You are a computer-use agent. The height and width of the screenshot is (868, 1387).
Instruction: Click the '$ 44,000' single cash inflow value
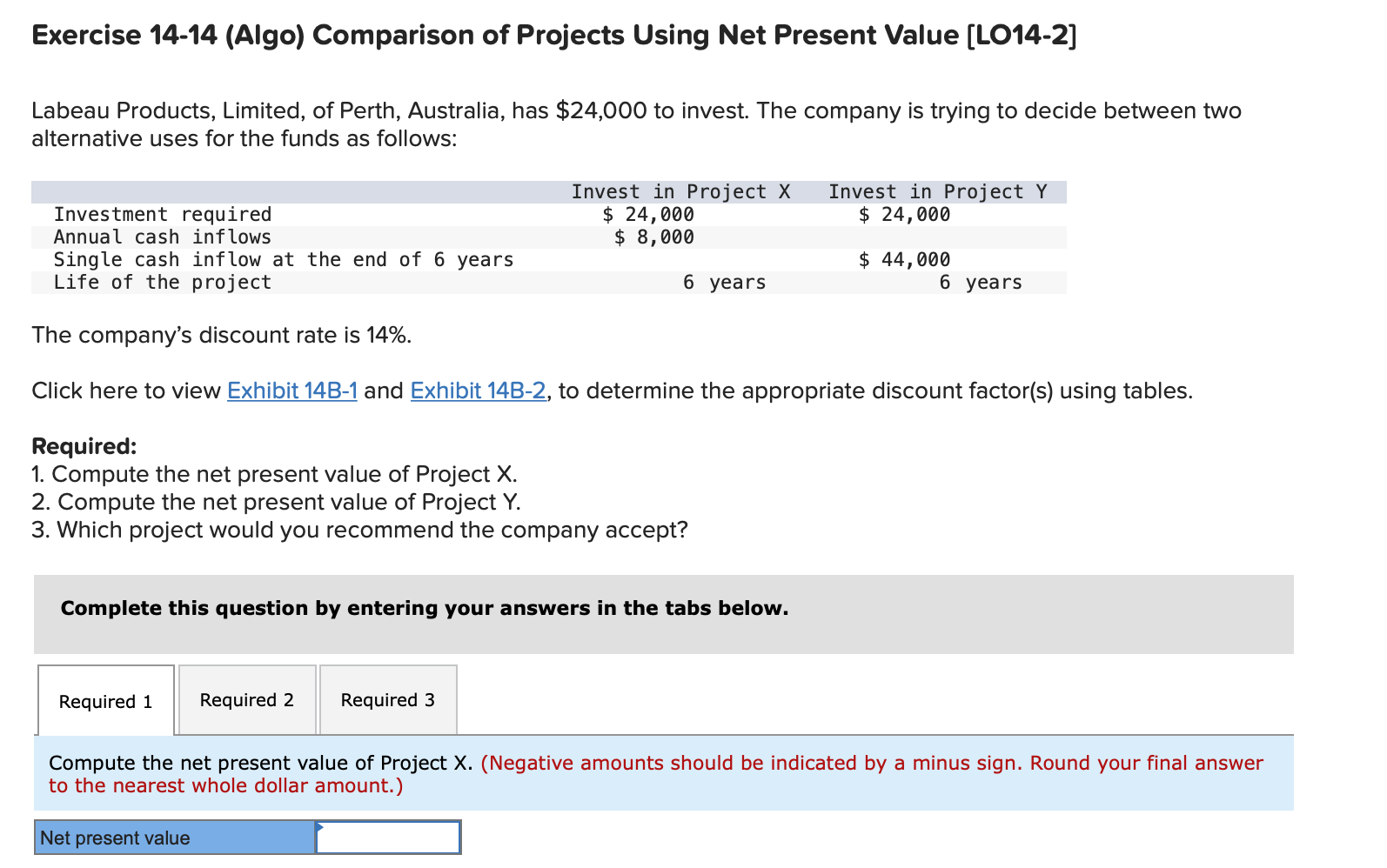[904, 259]
